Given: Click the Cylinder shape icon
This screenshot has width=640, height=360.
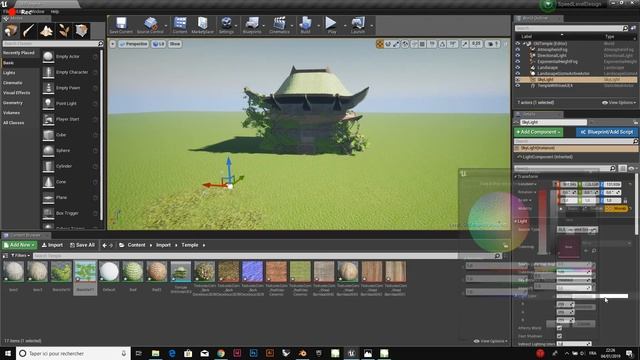Looking at the screenshot, I should click(x=48, y=166).
